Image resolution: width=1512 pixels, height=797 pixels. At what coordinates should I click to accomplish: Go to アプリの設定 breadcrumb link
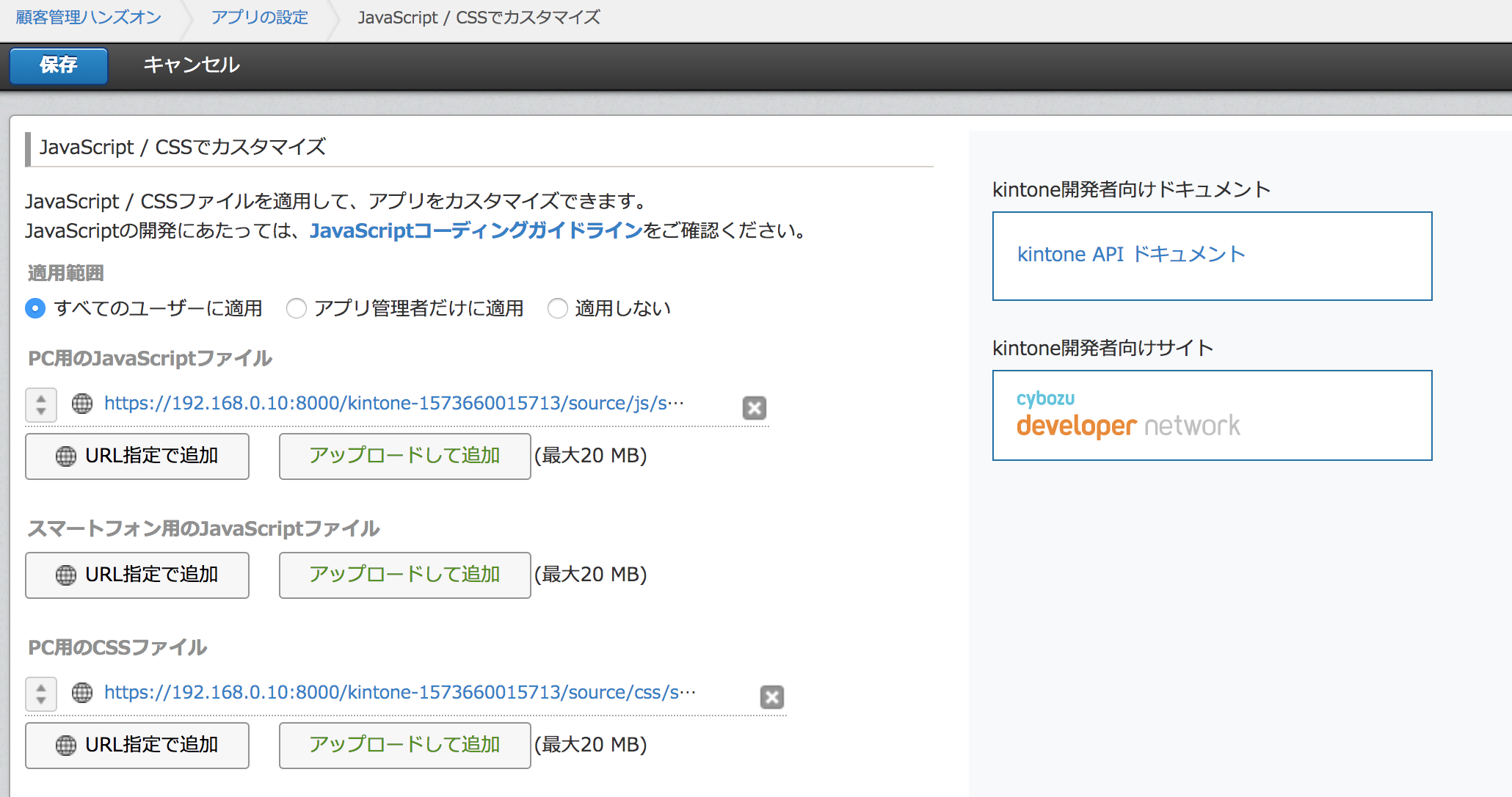tap(260, 17)
